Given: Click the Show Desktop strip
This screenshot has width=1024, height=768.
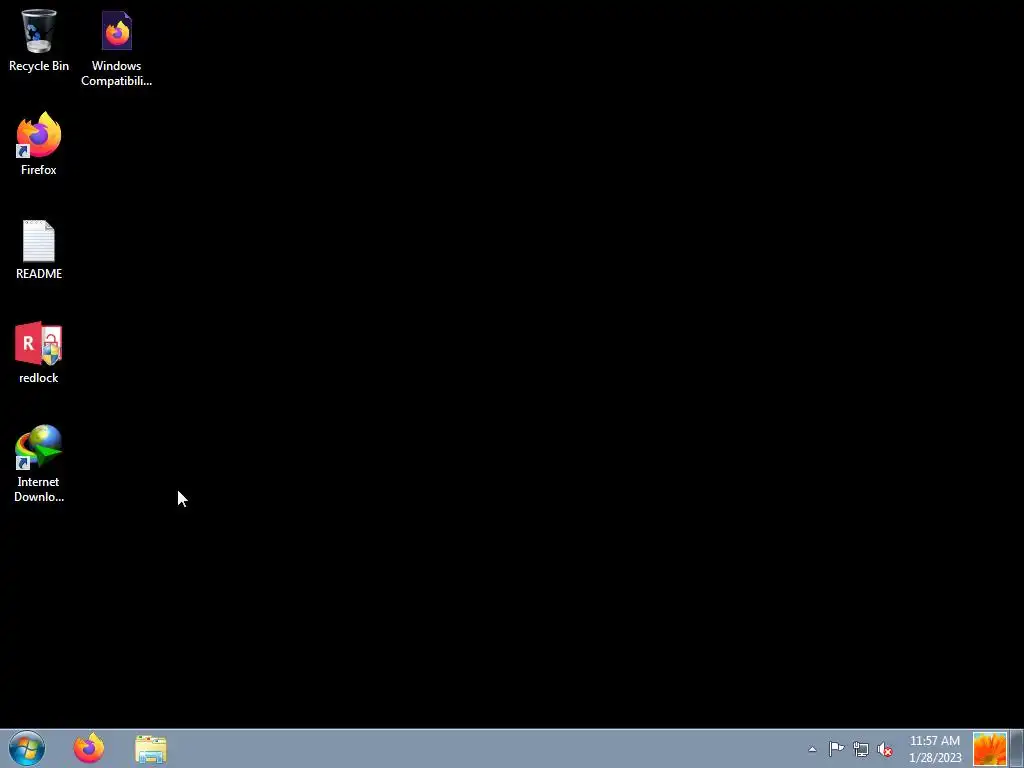Looking at the screenshot, I should (1017, 748).
